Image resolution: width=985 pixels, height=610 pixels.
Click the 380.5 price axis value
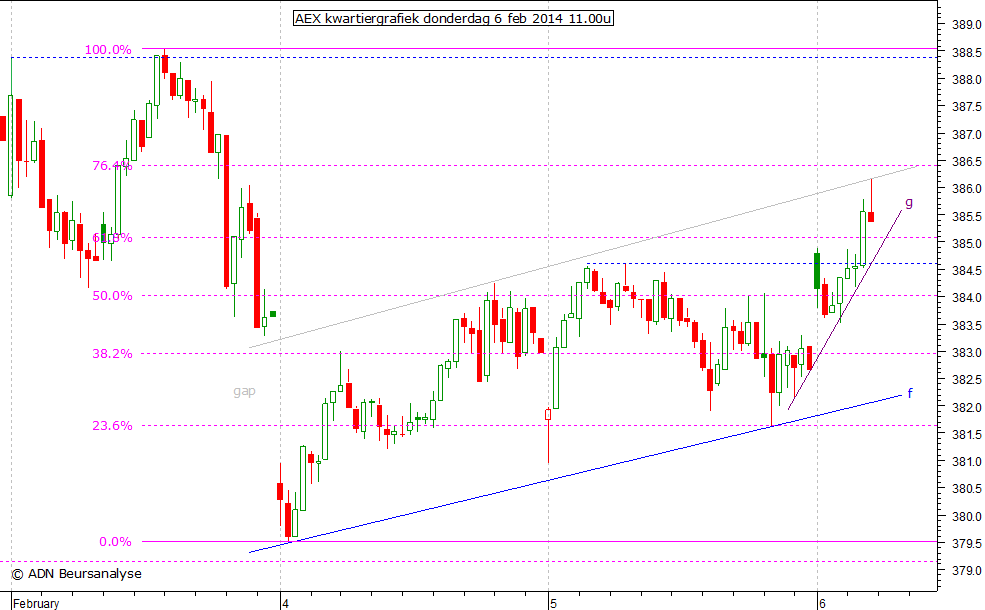[x=967, y=489]
